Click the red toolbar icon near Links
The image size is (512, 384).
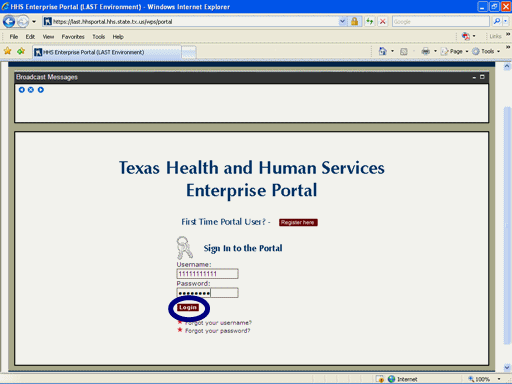coord(466,36)
